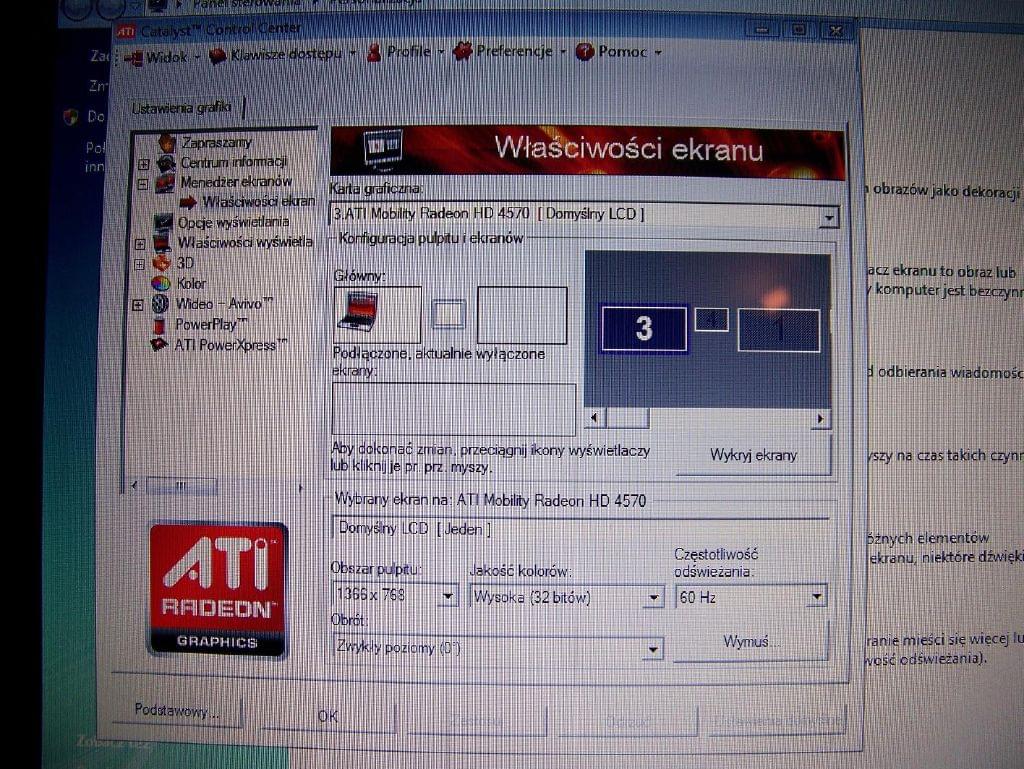
Task: Open the Obszar pulpitu resolution dropdown
Action: [x=449, y=597]
